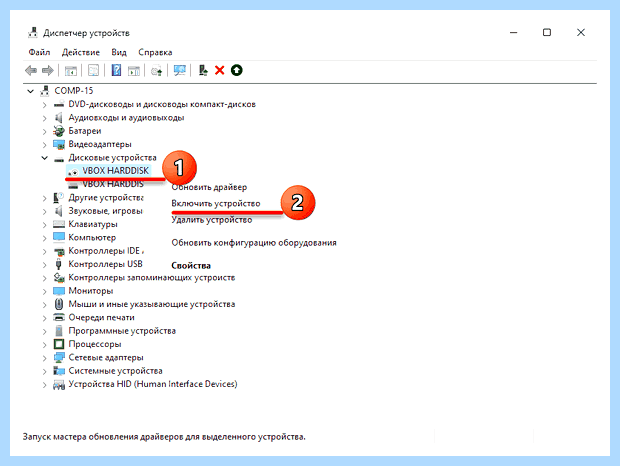This screenshot has height=466, width=620.
Task: Choose Свойства in context menu
Action: point(191,266)
